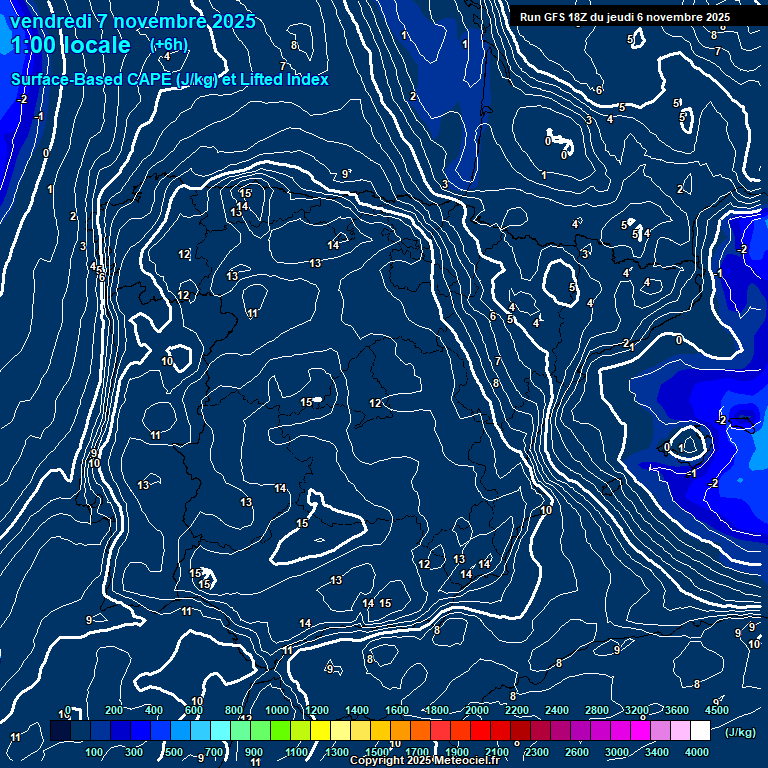Click the 3600 value label above legend
The image size is (768, 768).
pos(677,710)
